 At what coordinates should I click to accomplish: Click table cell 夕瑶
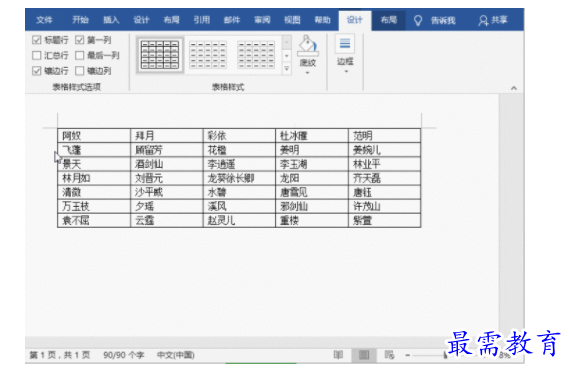pyautogui.click(x=167, y=207)
